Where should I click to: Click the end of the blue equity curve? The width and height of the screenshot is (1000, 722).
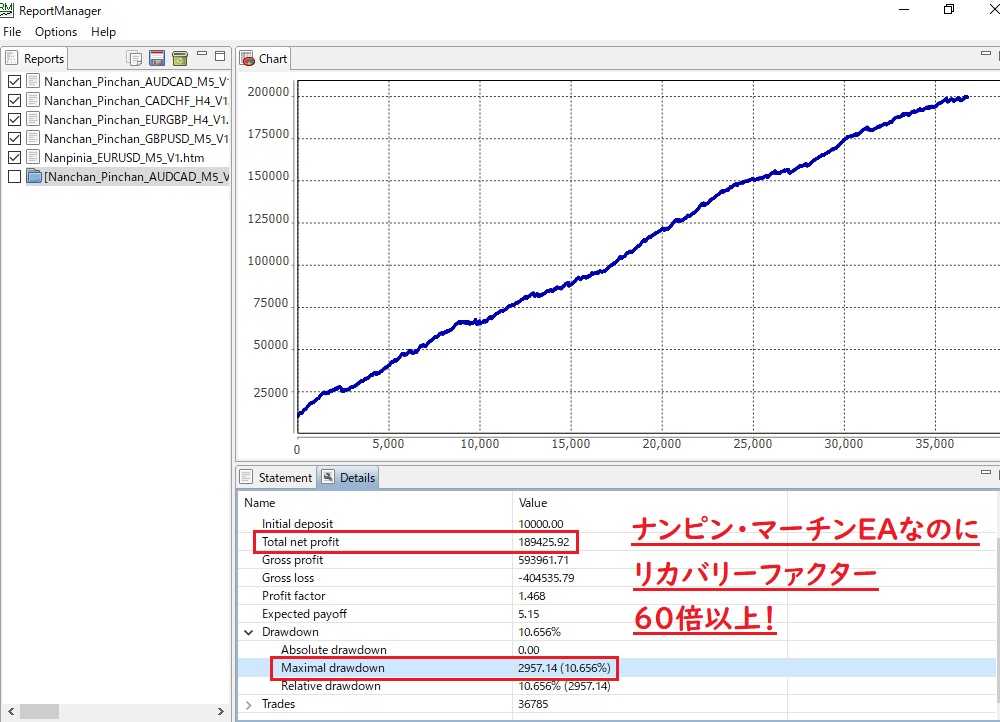(967, 97)
